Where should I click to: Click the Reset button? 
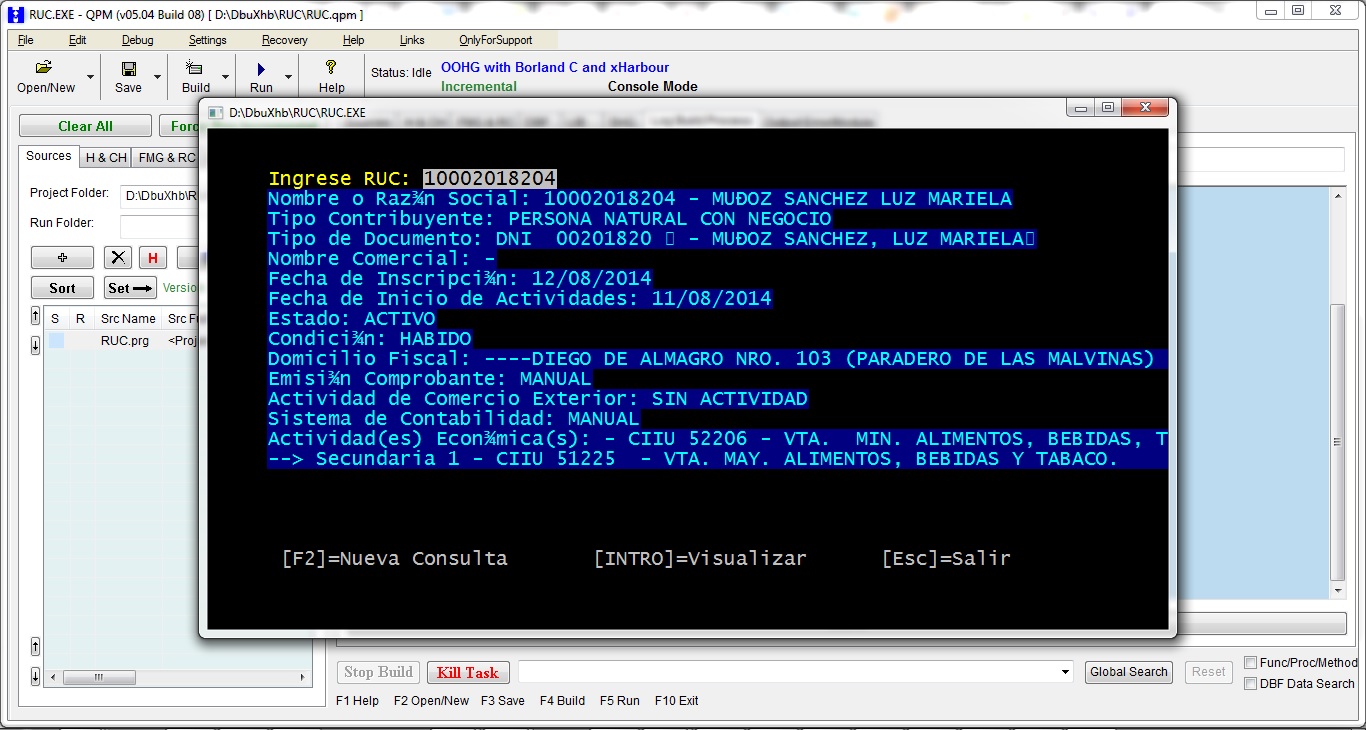point(1208,672)
